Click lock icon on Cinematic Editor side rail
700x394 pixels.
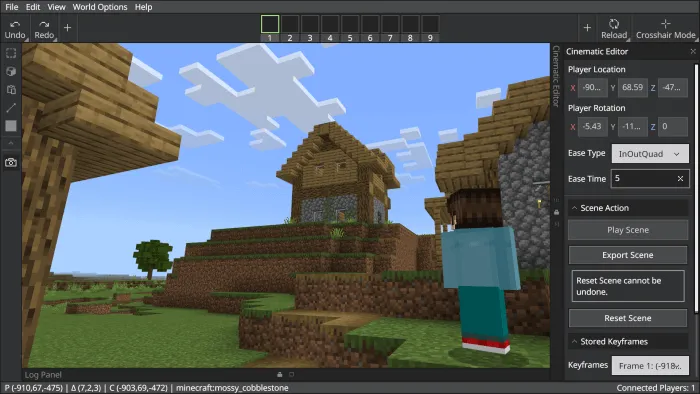(x=556, y=212)
